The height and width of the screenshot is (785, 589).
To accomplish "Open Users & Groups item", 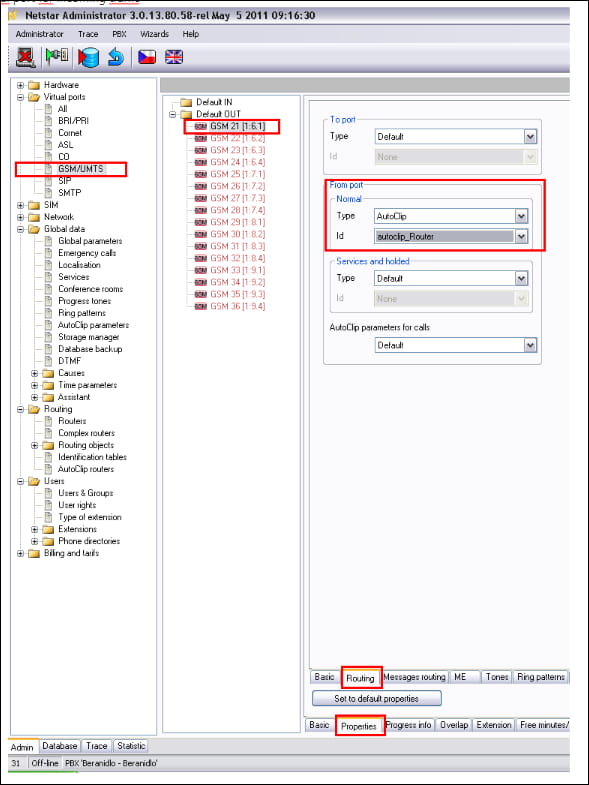I will (x=86, y=494).
